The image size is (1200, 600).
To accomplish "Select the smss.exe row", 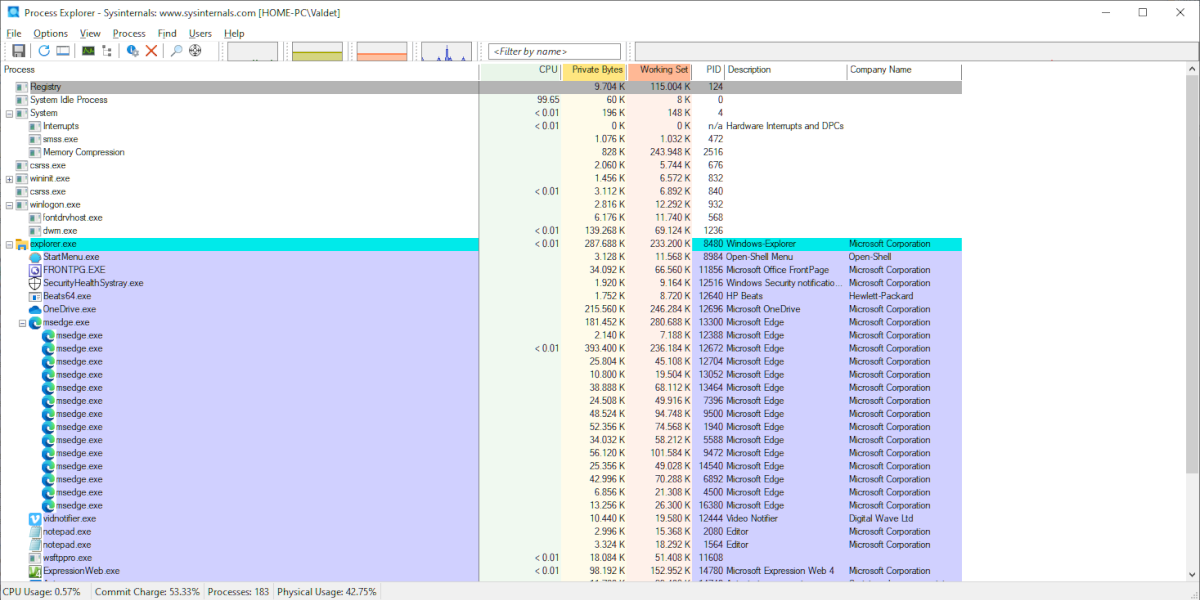I will click(x=481, y=139).
